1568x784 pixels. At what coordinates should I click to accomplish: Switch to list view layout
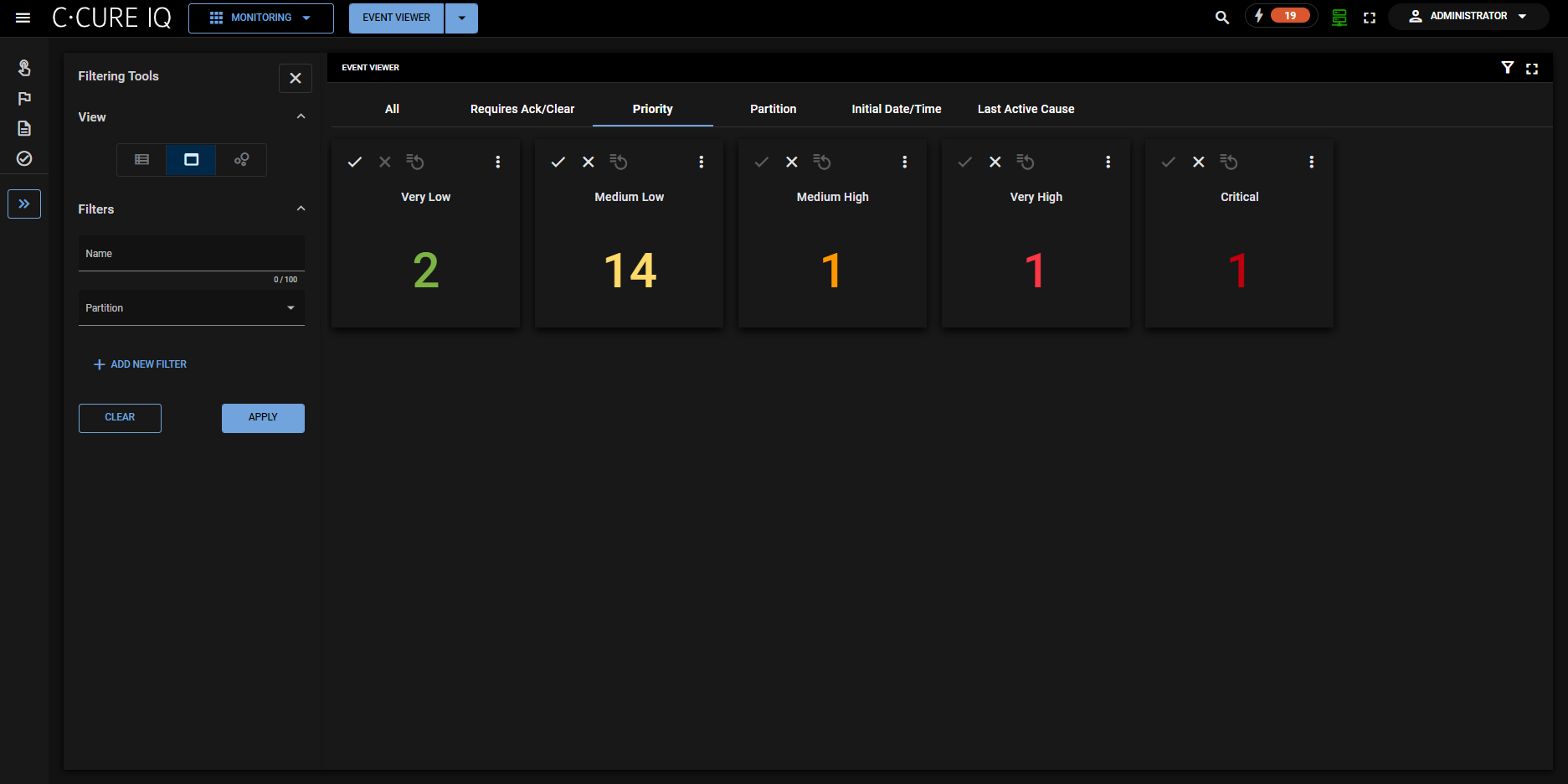141,159
